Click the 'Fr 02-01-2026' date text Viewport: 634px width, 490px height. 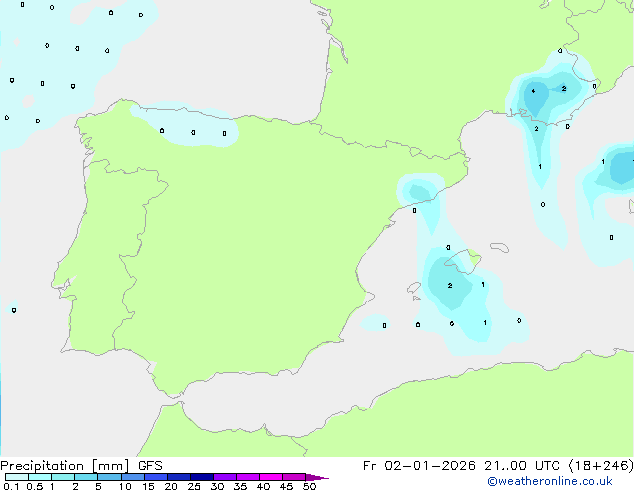pyautogui.click(x=419, y=466)
